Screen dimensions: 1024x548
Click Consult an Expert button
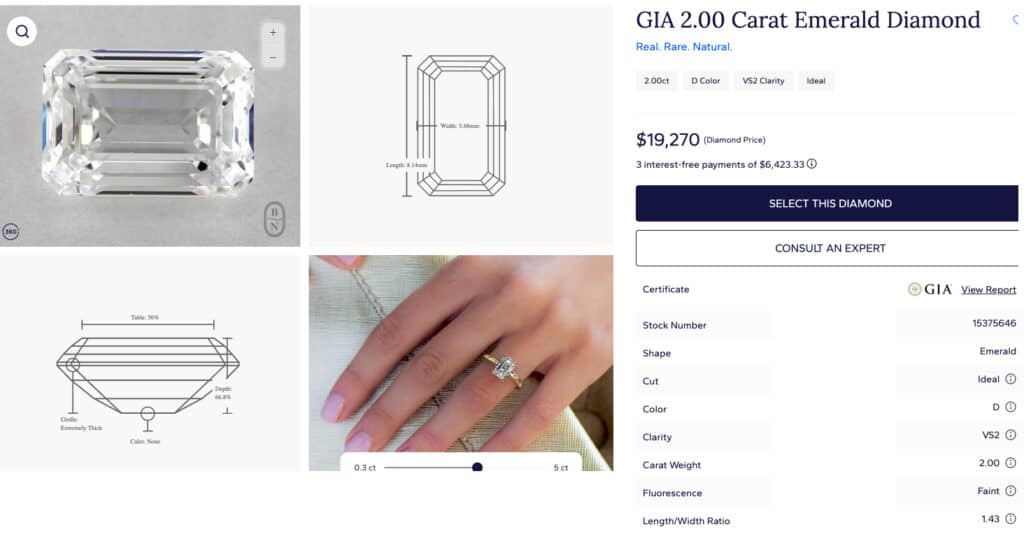(828, 248)
